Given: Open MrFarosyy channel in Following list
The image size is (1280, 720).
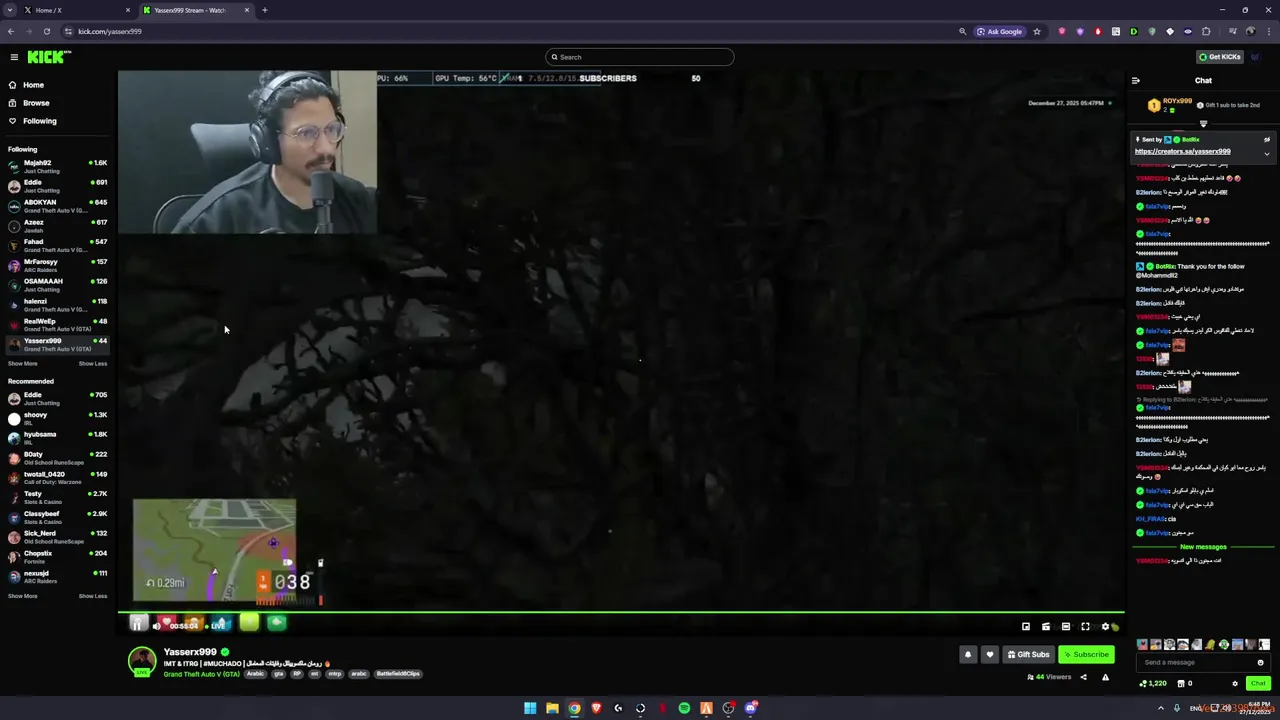Looking at the screenshot, I should (x=57, y=265).
